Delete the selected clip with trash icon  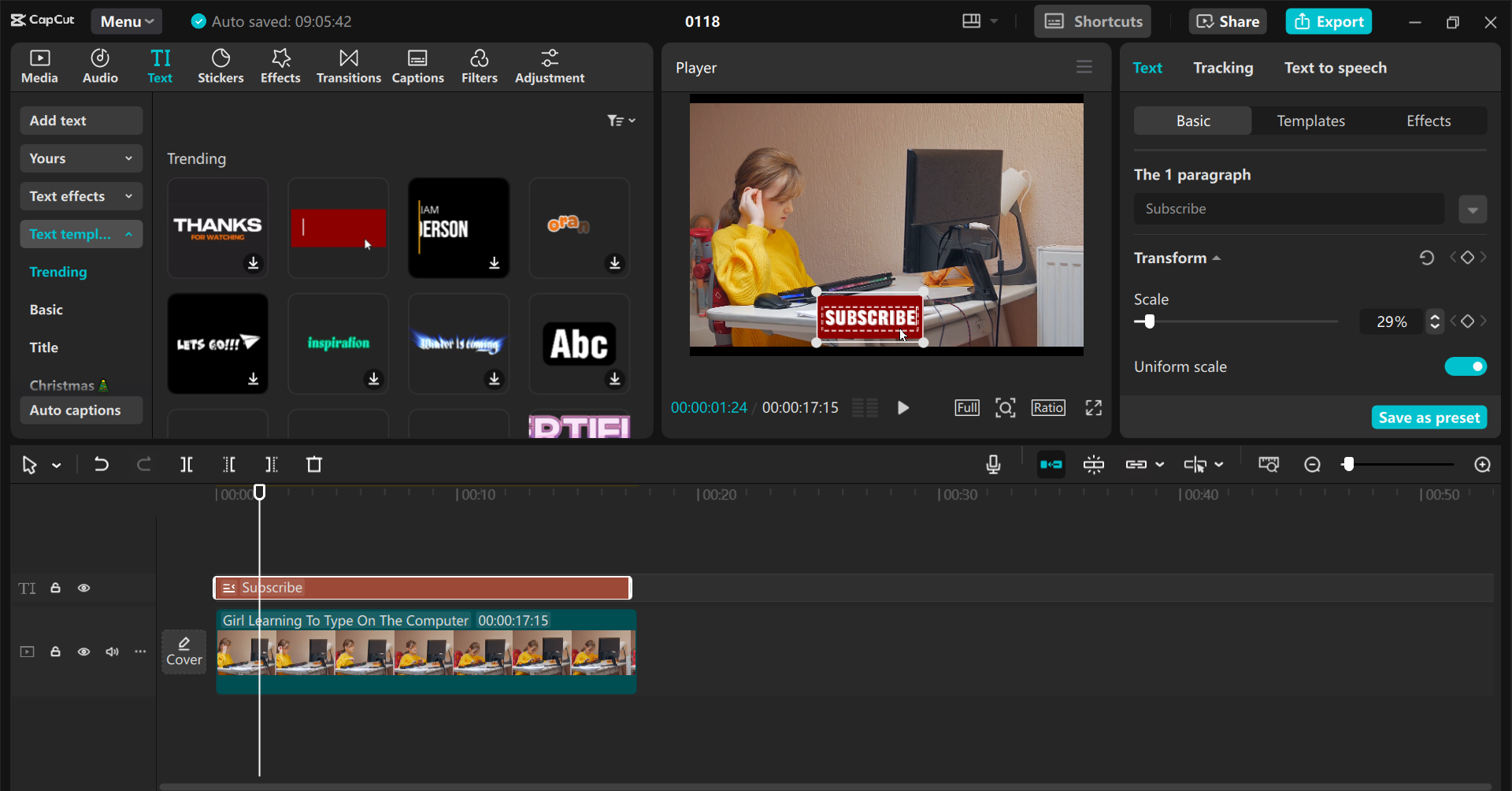[x=314, y=465]
